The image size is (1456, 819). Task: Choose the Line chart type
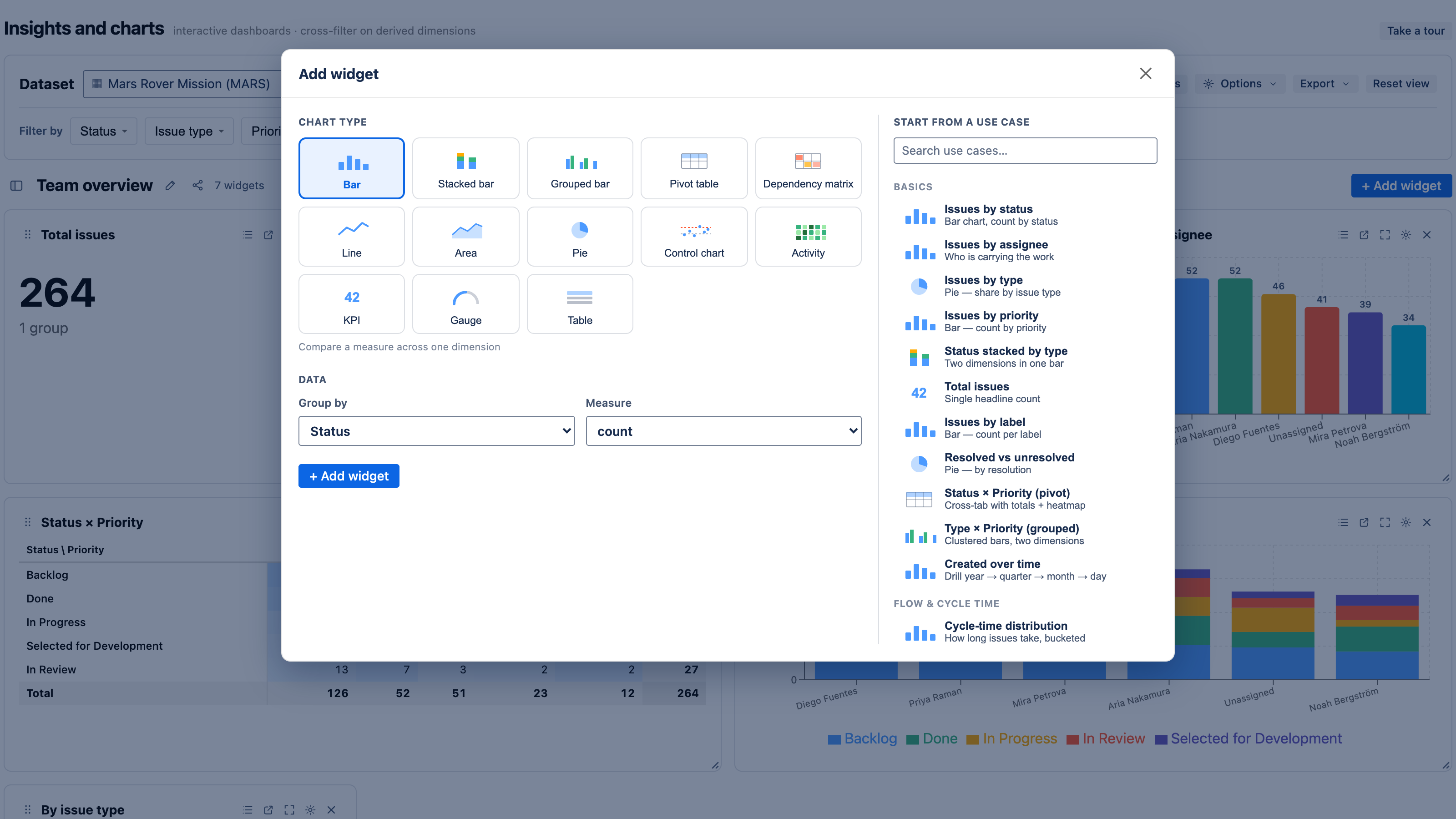pos(351,236)
